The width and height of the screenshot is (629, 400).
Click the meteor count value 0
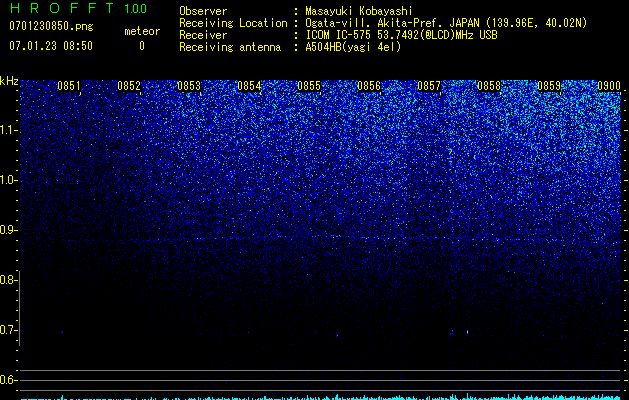point(142,46)
